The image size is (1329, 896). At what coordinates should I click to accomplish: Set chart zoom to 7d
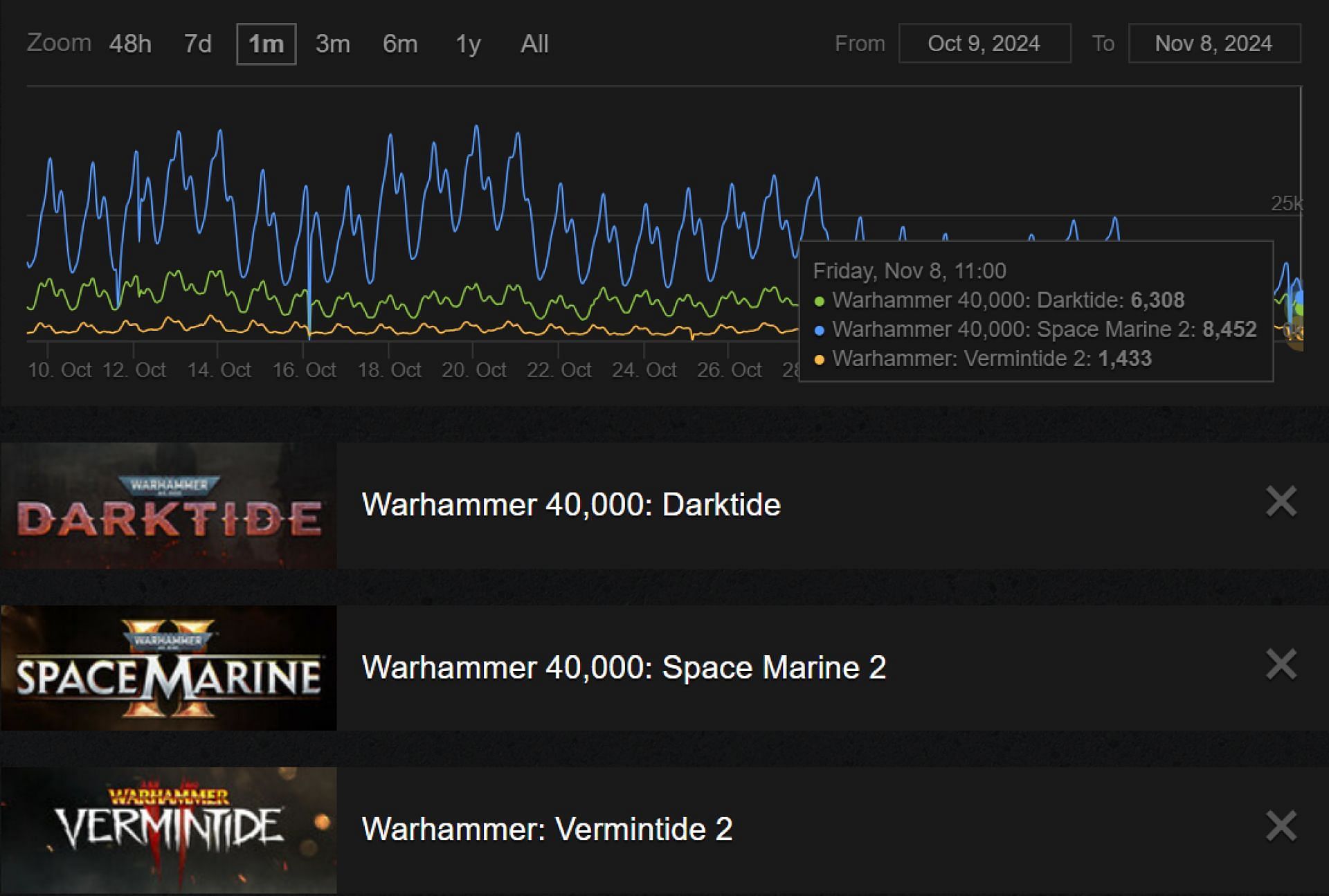pos(197,44)
